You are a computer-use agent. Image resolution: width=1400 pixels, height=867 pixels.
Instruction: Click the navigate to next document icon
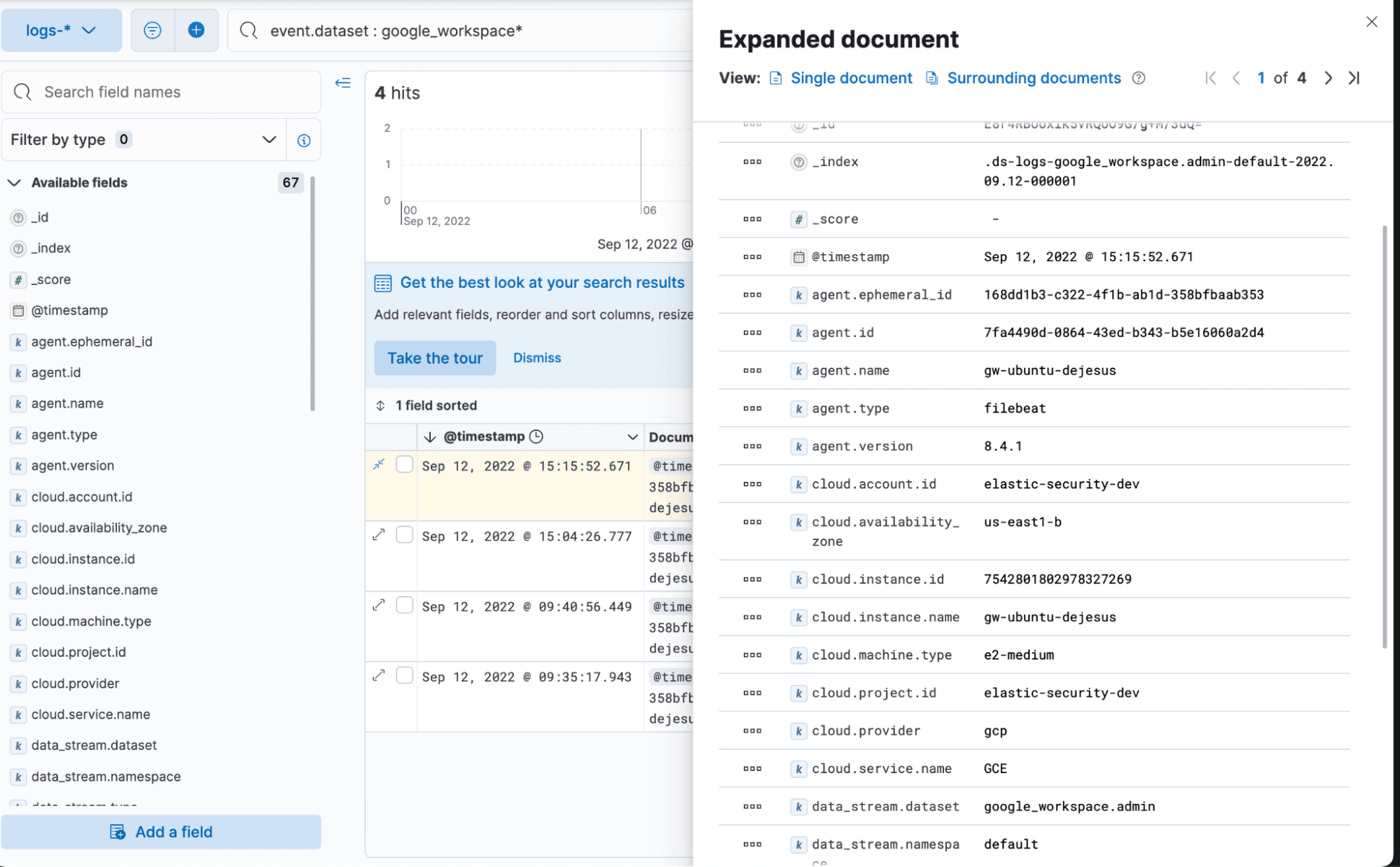tap(1327, 77)
